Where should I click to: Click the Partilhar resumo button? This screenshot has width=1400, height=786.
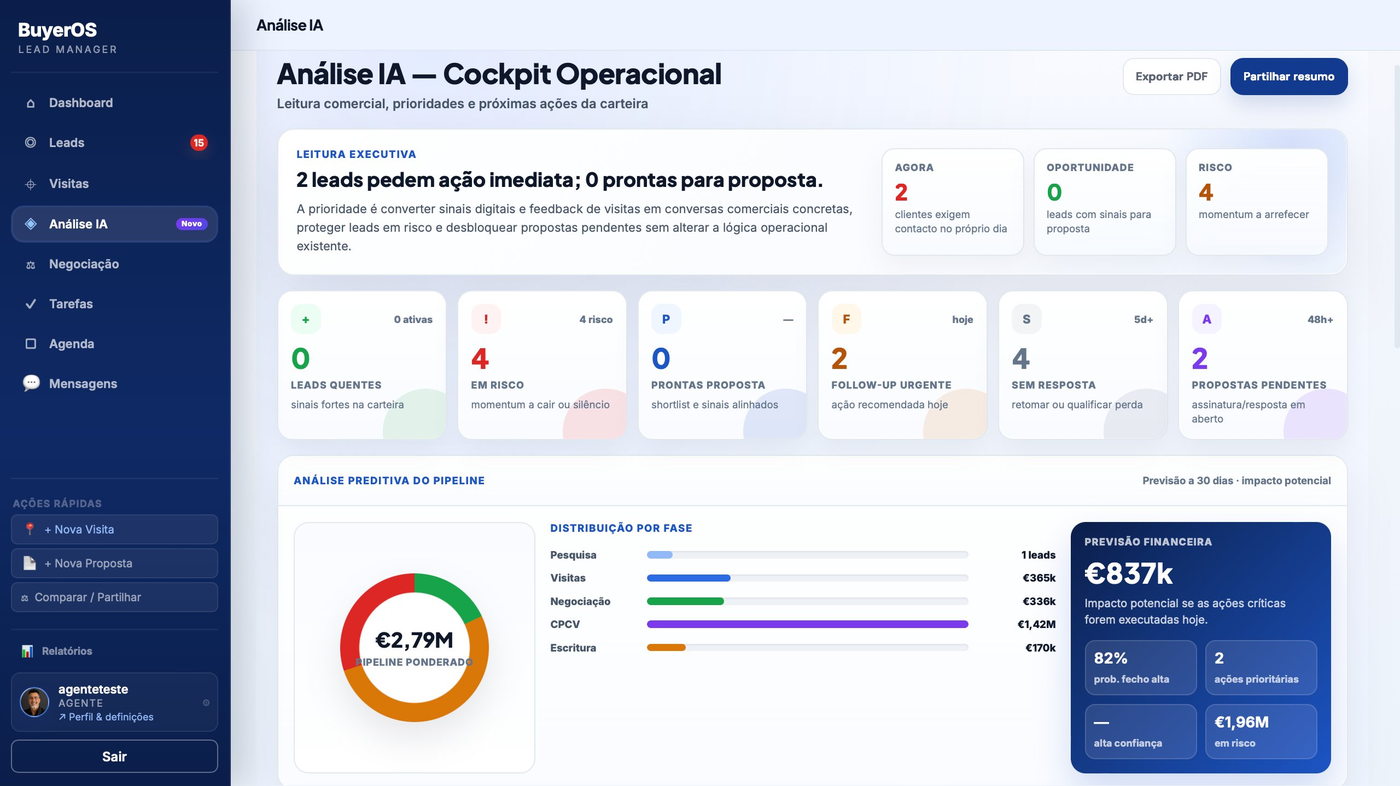pyautogui.click(x=1288, y=77)
